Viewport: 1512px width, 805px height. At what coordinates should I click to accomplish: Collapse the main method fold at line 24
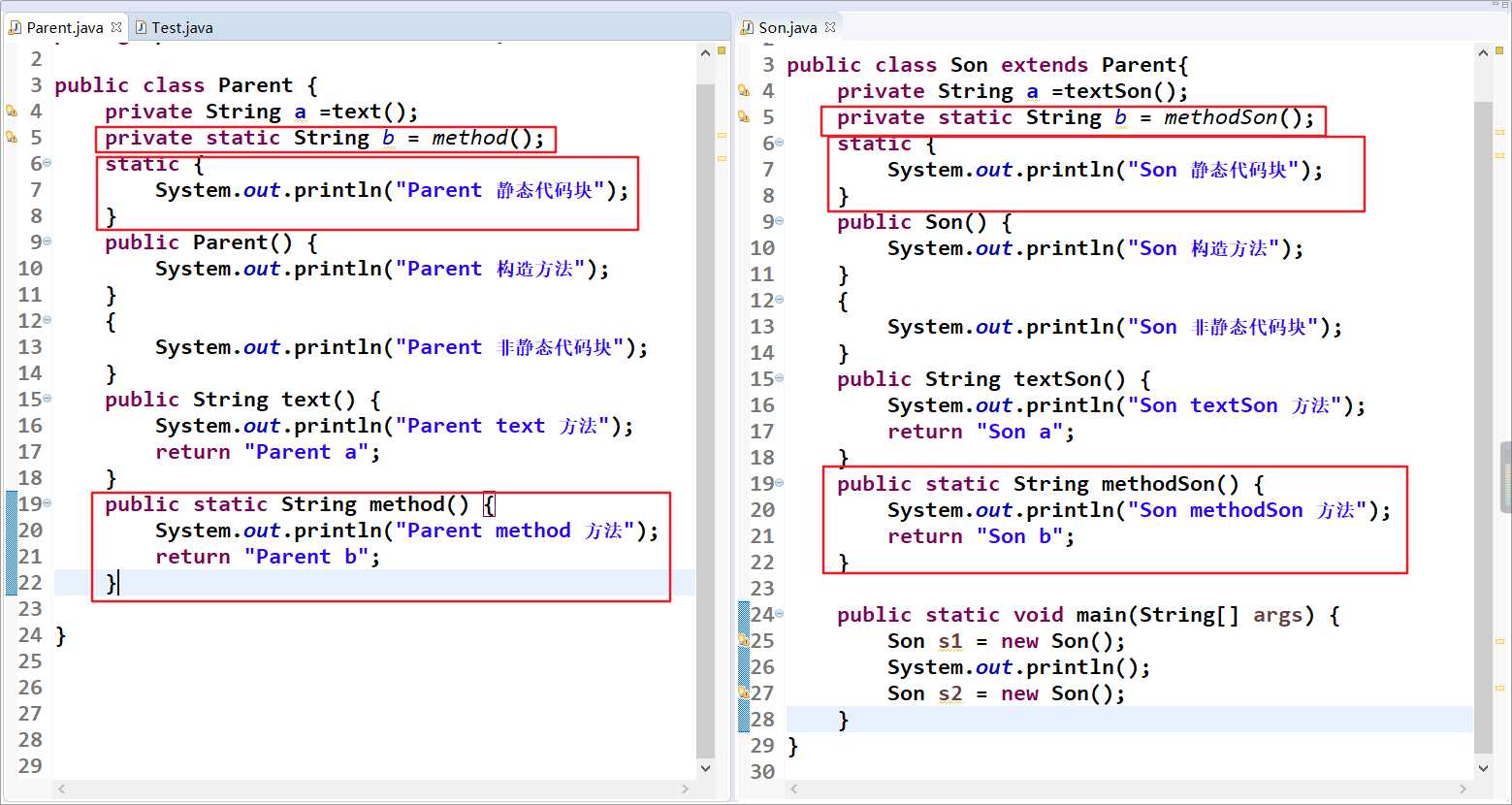(780, 614)
